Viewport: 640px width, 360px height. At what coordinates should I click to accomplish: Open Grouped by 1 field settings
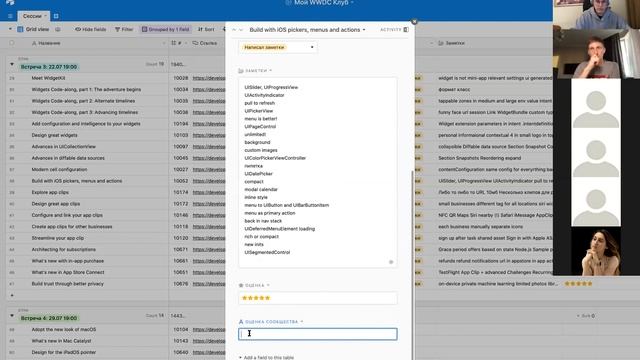(166, 29)
